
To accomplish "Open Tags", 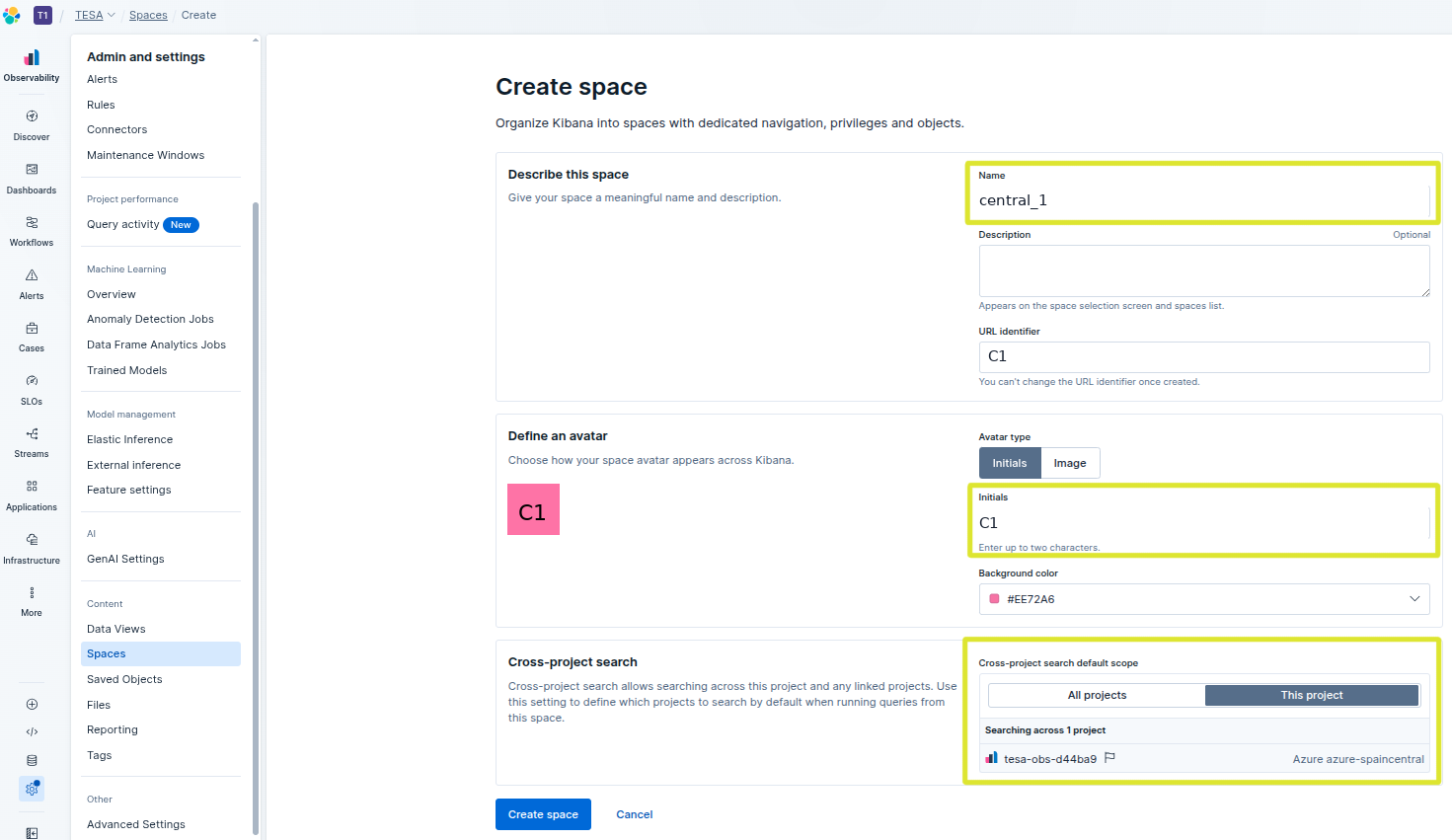I will coord(99,755).
